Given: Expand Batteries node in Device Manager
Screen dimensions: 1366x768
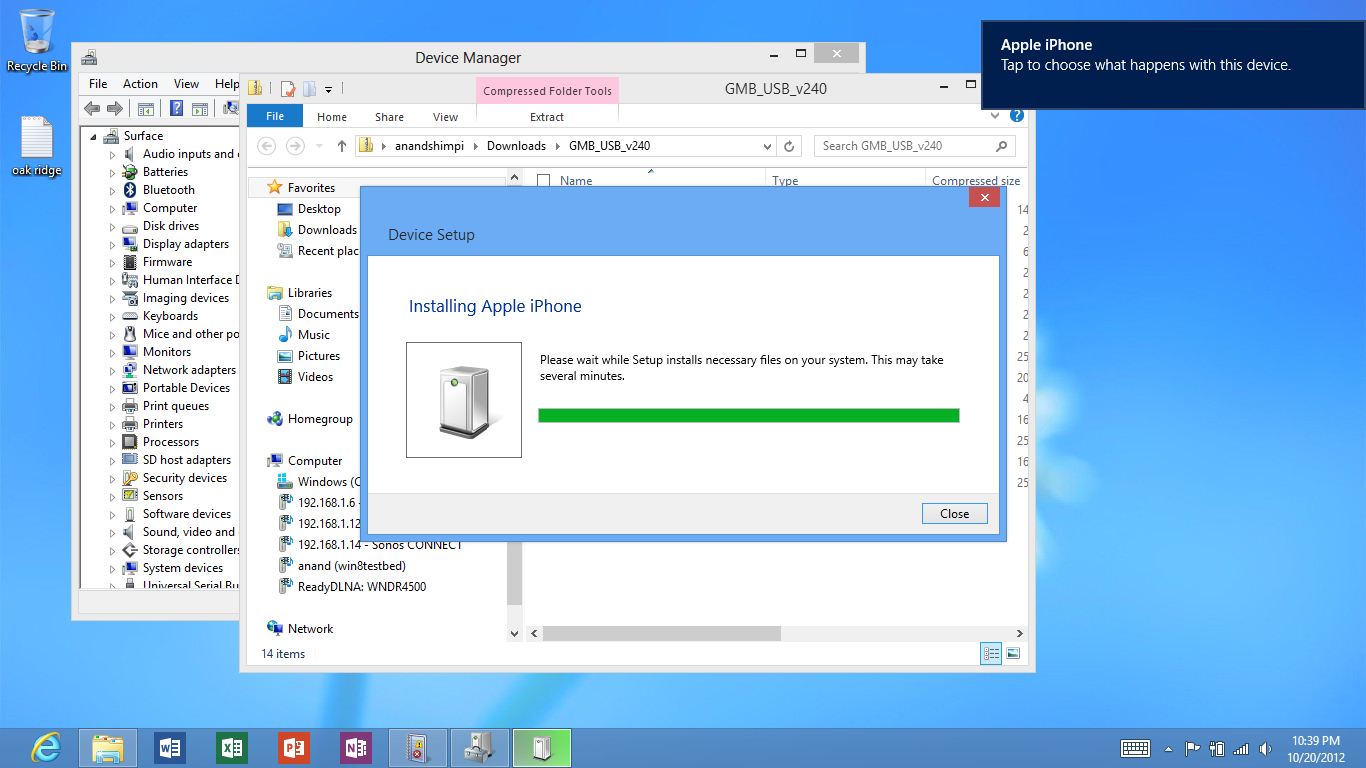Looking at the screenshot, I should click(x=113, y=172).
